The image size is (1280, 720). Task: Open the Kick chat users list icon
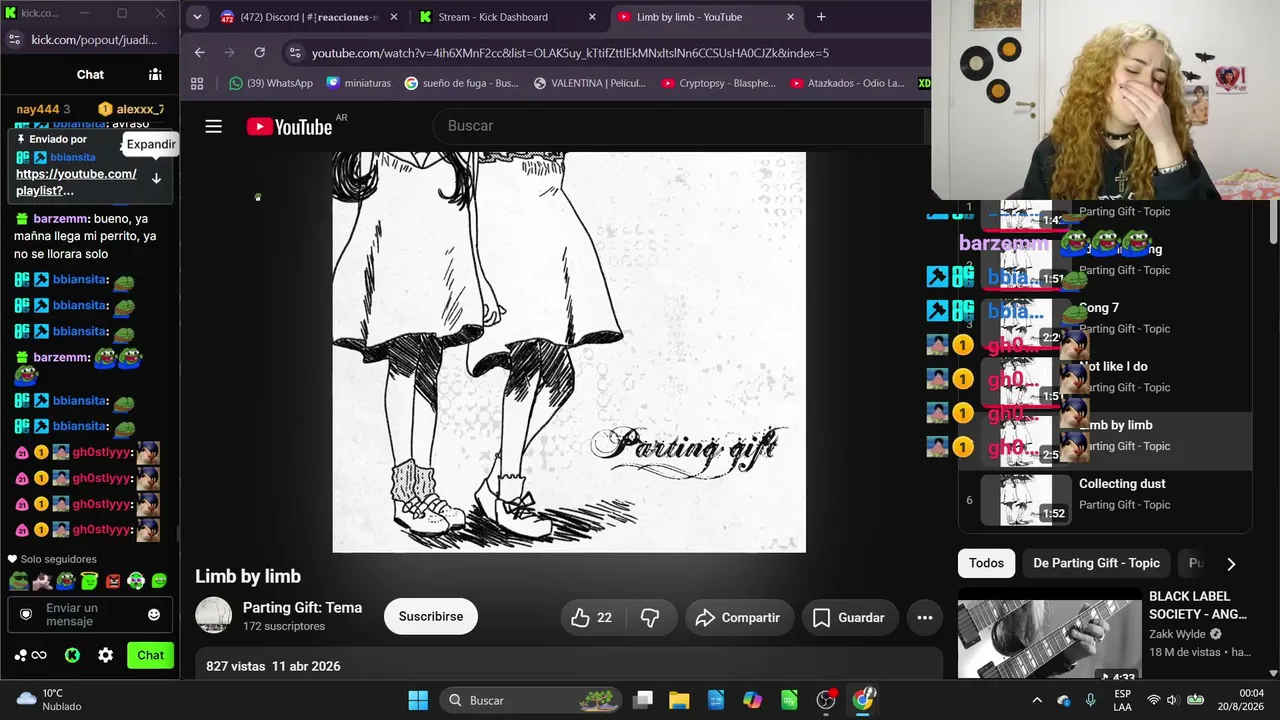(x=155, y=74)
